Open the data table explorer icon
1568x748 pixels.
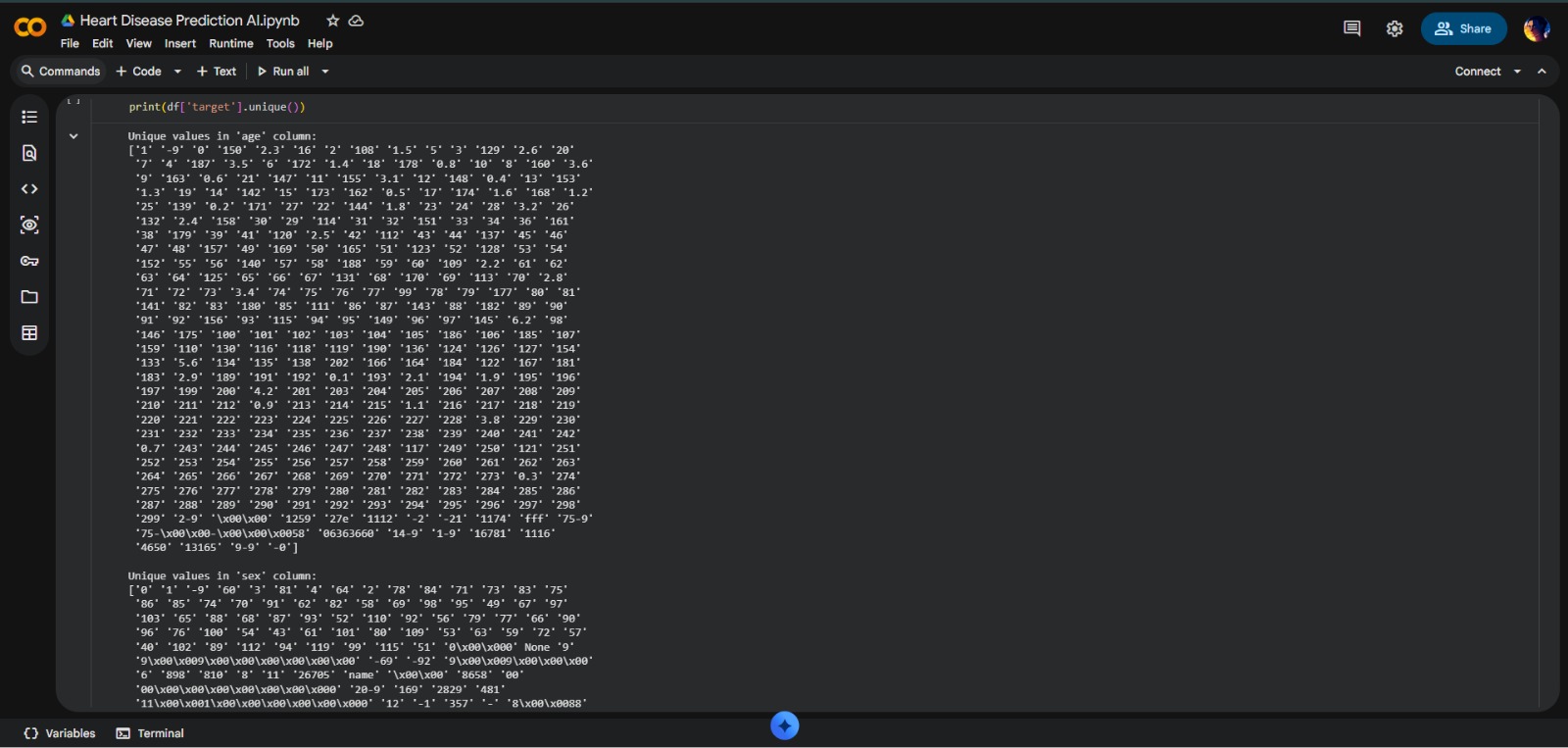tap(29, 333)
